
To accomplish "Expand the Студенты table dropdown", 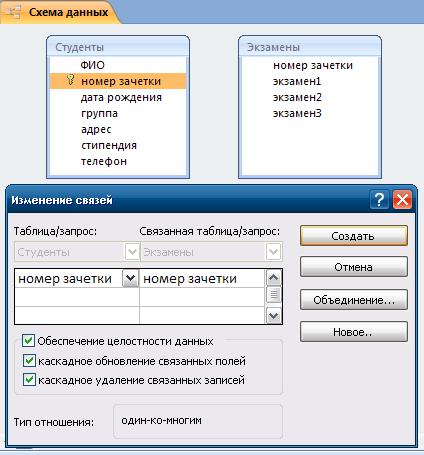I will 132,252.
